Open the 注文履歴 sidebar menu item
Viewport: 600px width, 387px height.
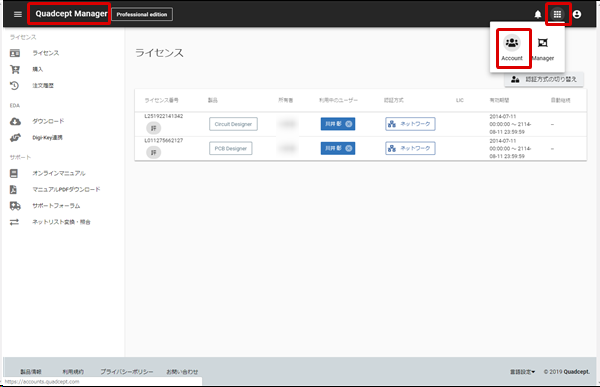(43, 85)
